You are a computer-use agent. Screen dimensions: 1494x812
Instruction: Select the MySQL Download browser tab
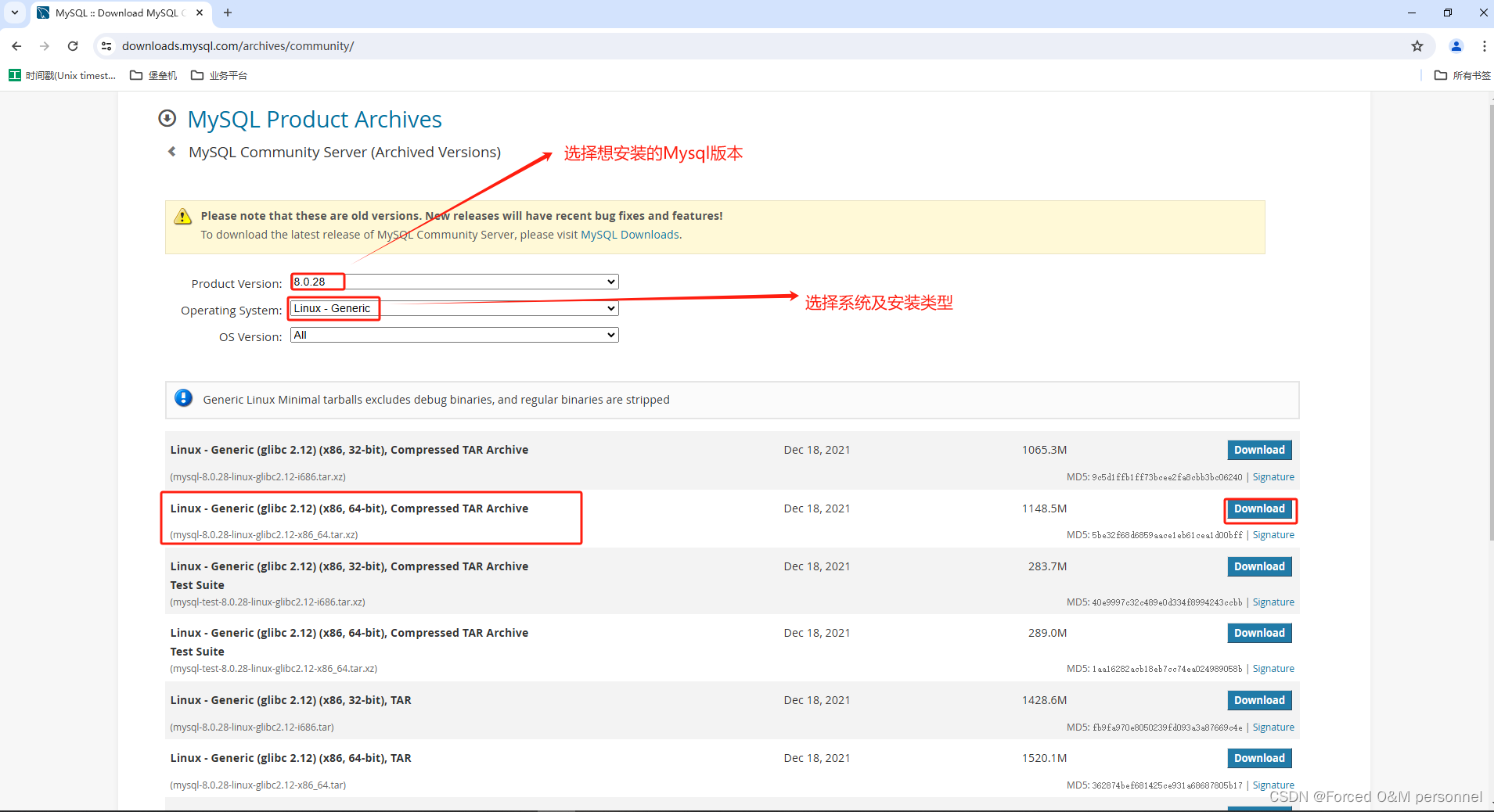click(x=121, y=13)
